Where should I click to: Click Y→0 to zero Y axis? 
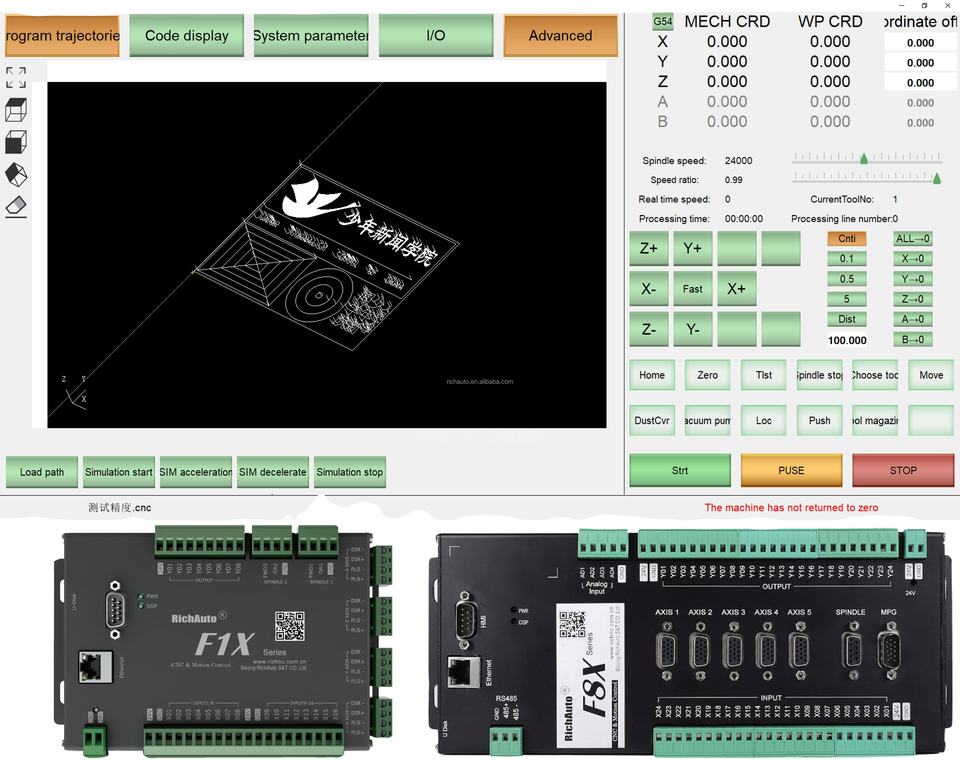click(913, 279)
